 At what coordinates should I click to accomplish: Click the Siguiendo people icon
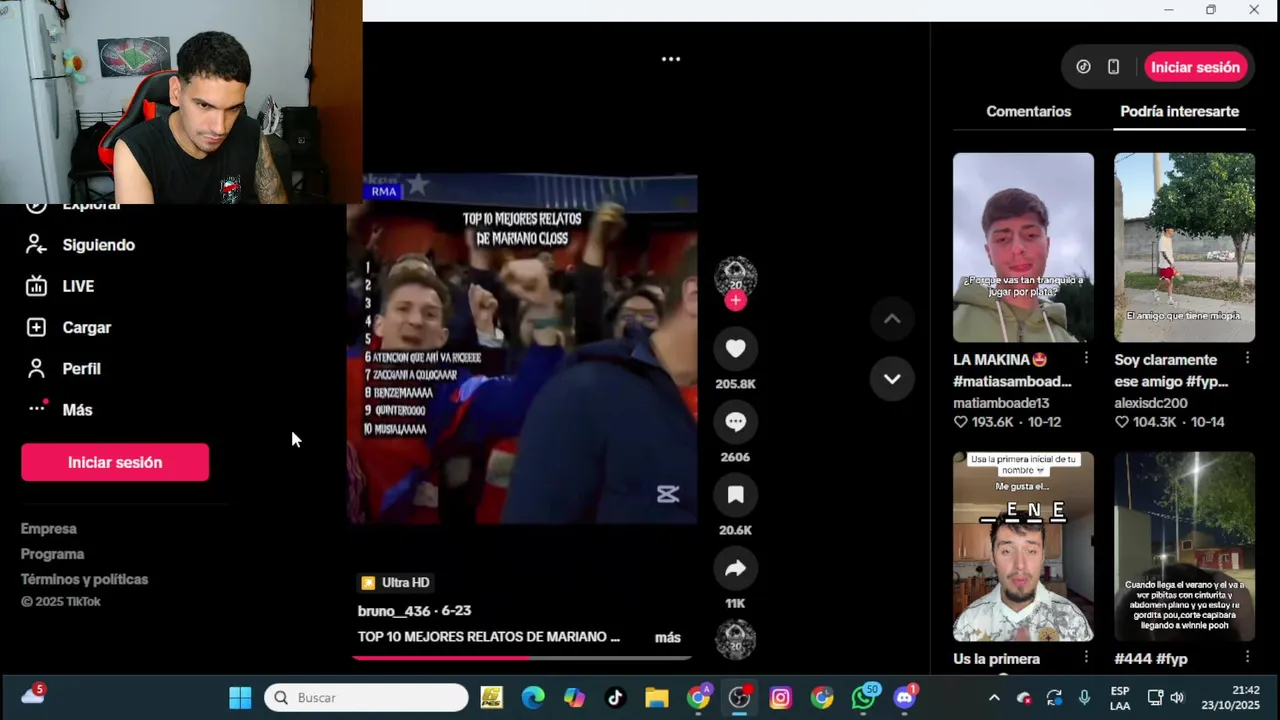coord(36,245)
